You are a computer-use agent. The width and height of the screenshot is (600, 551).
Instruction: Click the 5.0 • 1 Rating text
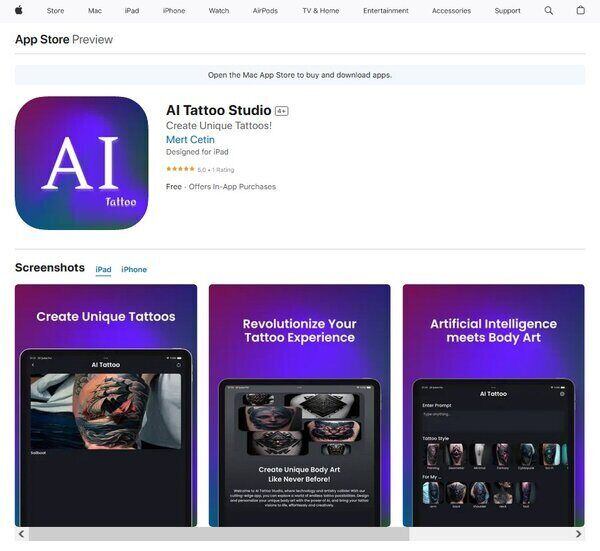point(216,170)
